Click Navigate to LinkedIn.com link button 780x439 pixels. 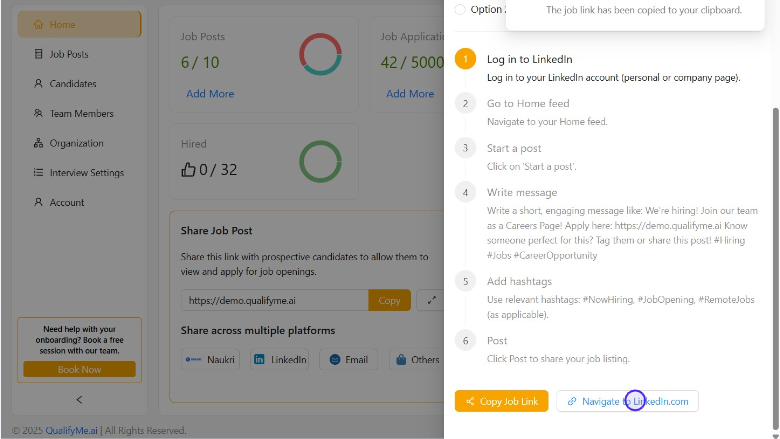point(627,401)
